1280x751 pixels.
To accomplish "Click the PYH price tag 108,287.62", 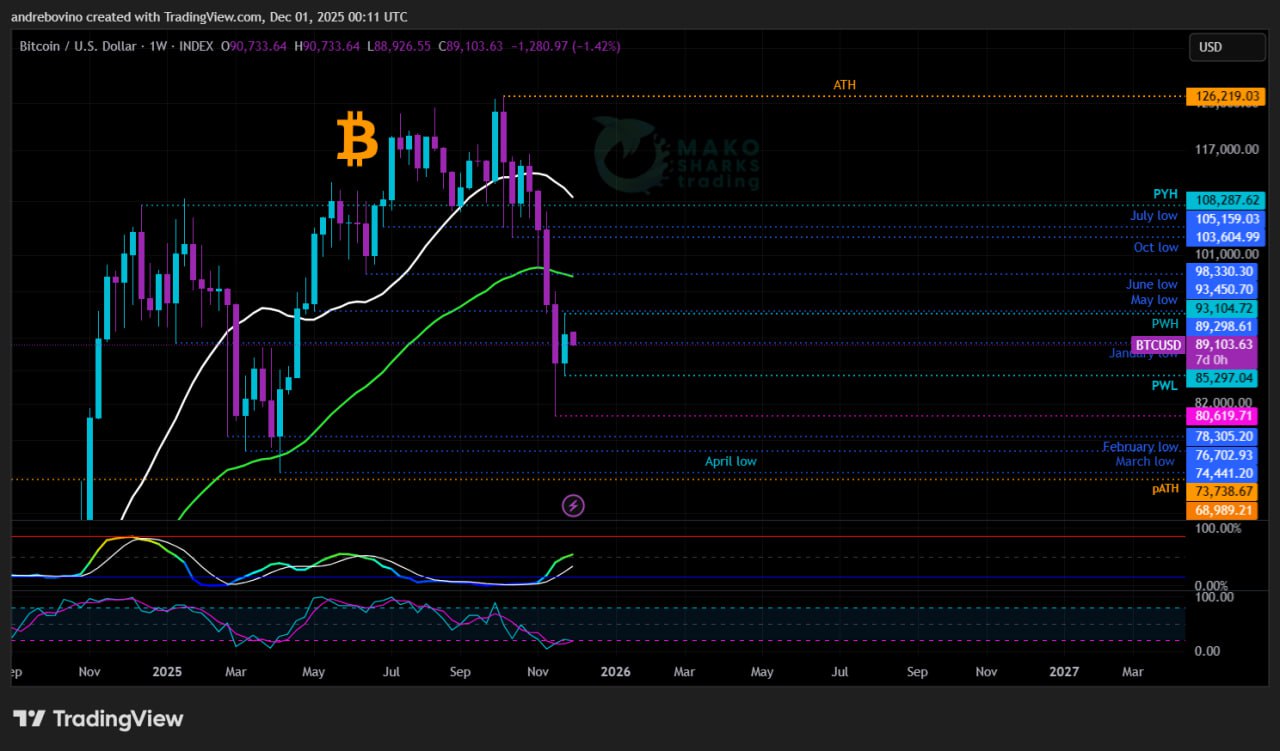I will 1224,200.
